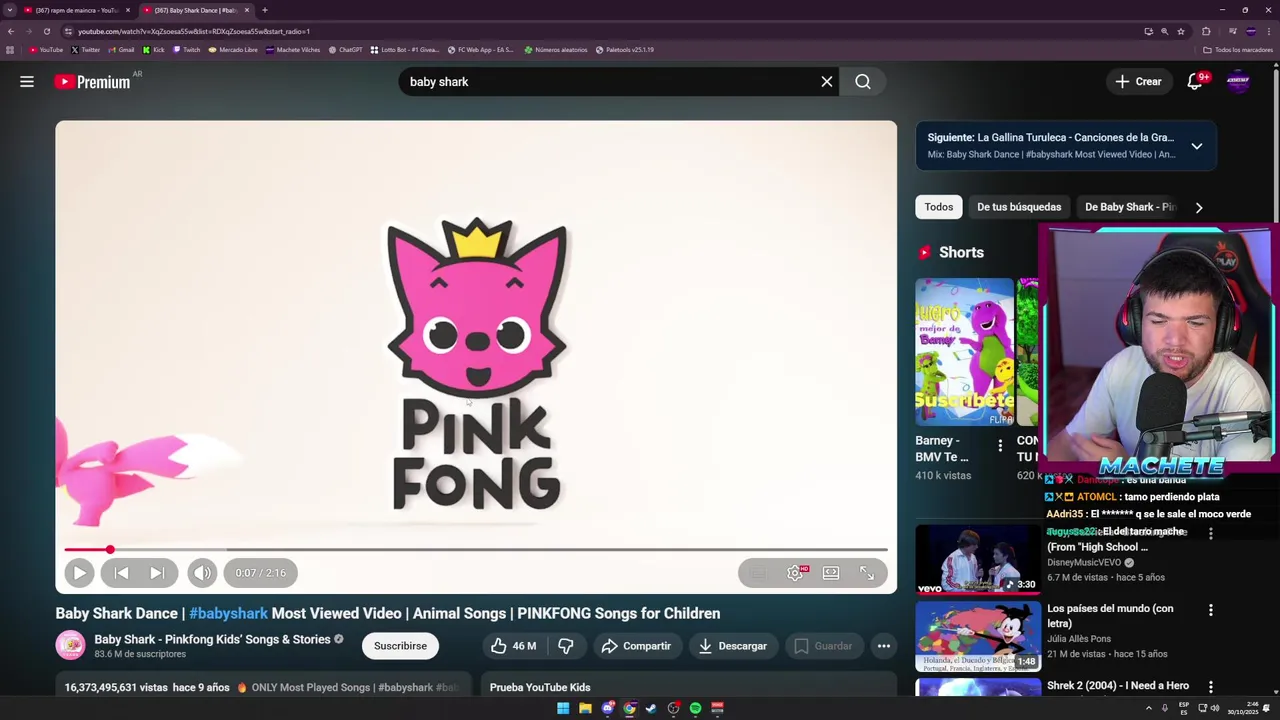Bookmark this page with the star icon
This screenshot has width=1280, height=720.
coord(1181,31)
